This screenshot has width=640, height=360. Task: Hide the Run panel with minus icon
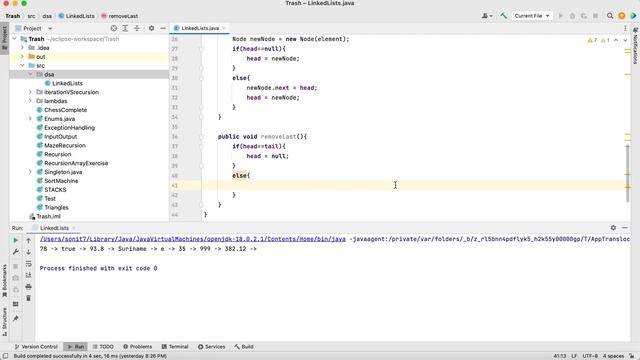click(625, 228)
